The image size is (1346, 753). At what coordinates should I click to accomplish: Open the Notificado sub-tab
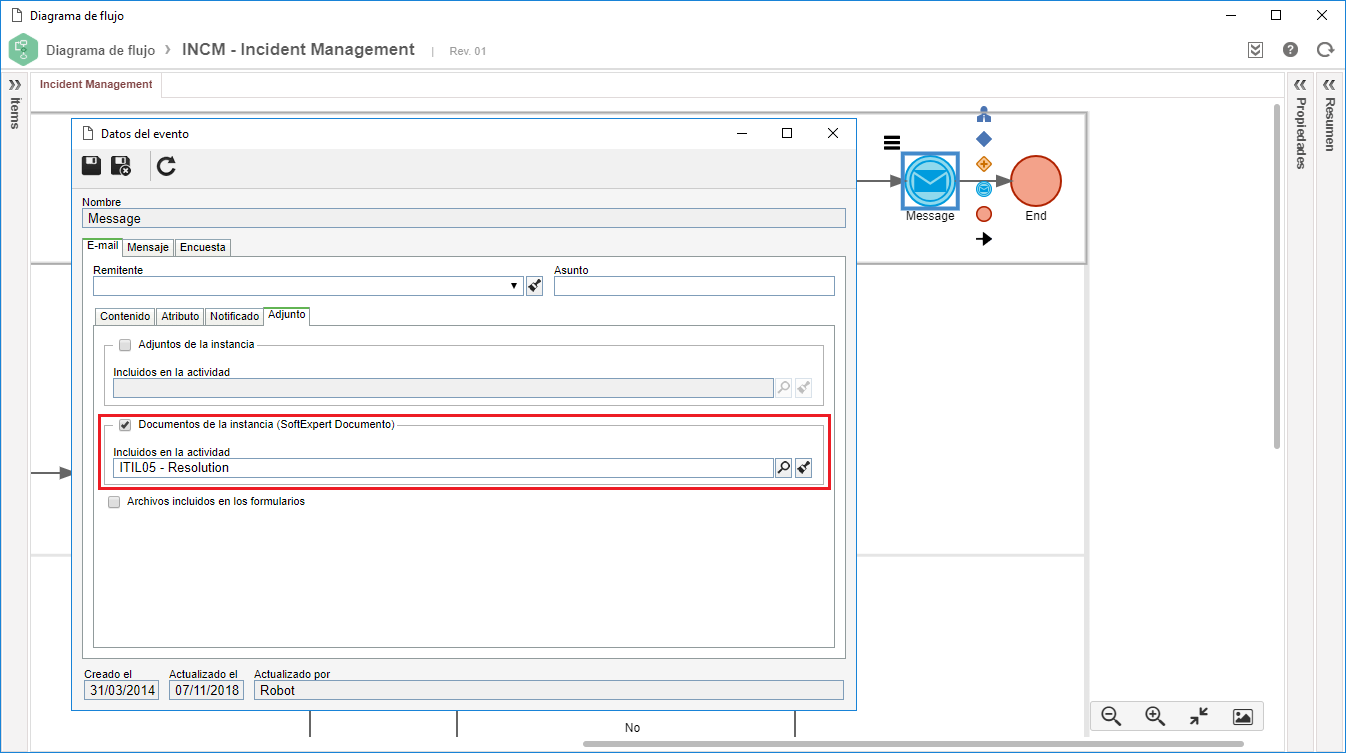click(x=234, y=316)
